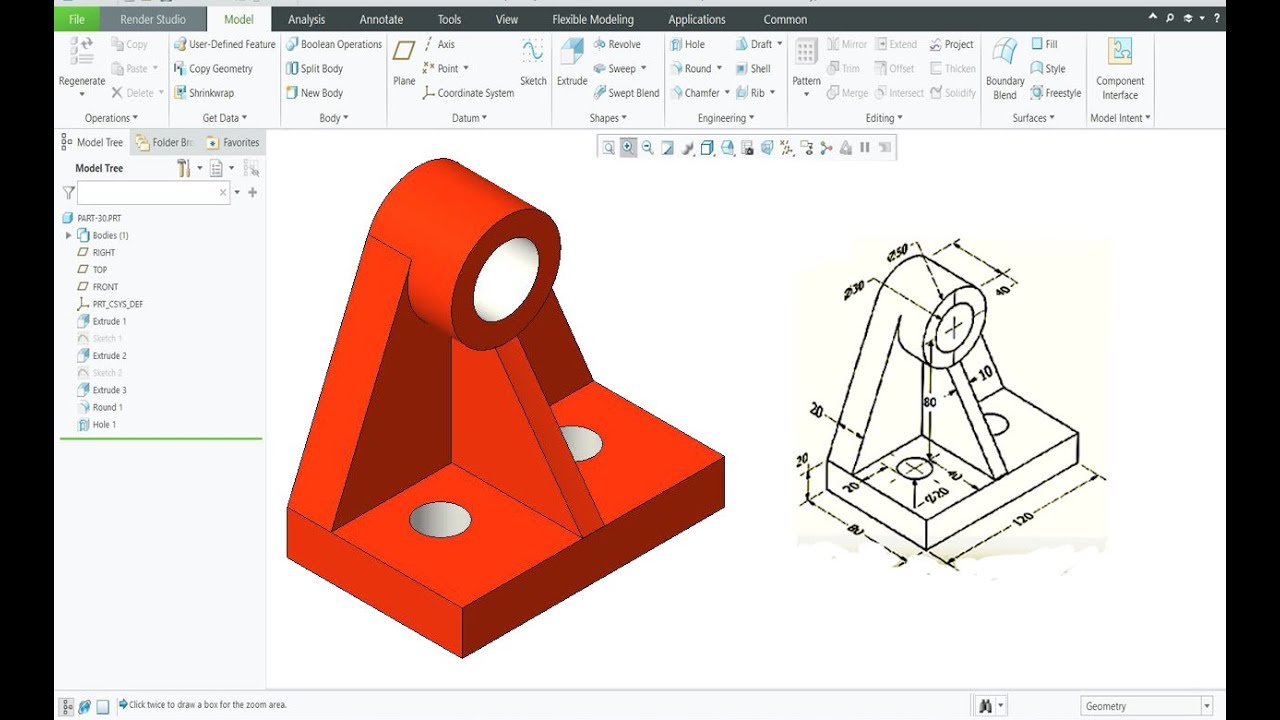Open the Boundary Blend tool
Screen dimensions: 1280x720
point(1005,69)
